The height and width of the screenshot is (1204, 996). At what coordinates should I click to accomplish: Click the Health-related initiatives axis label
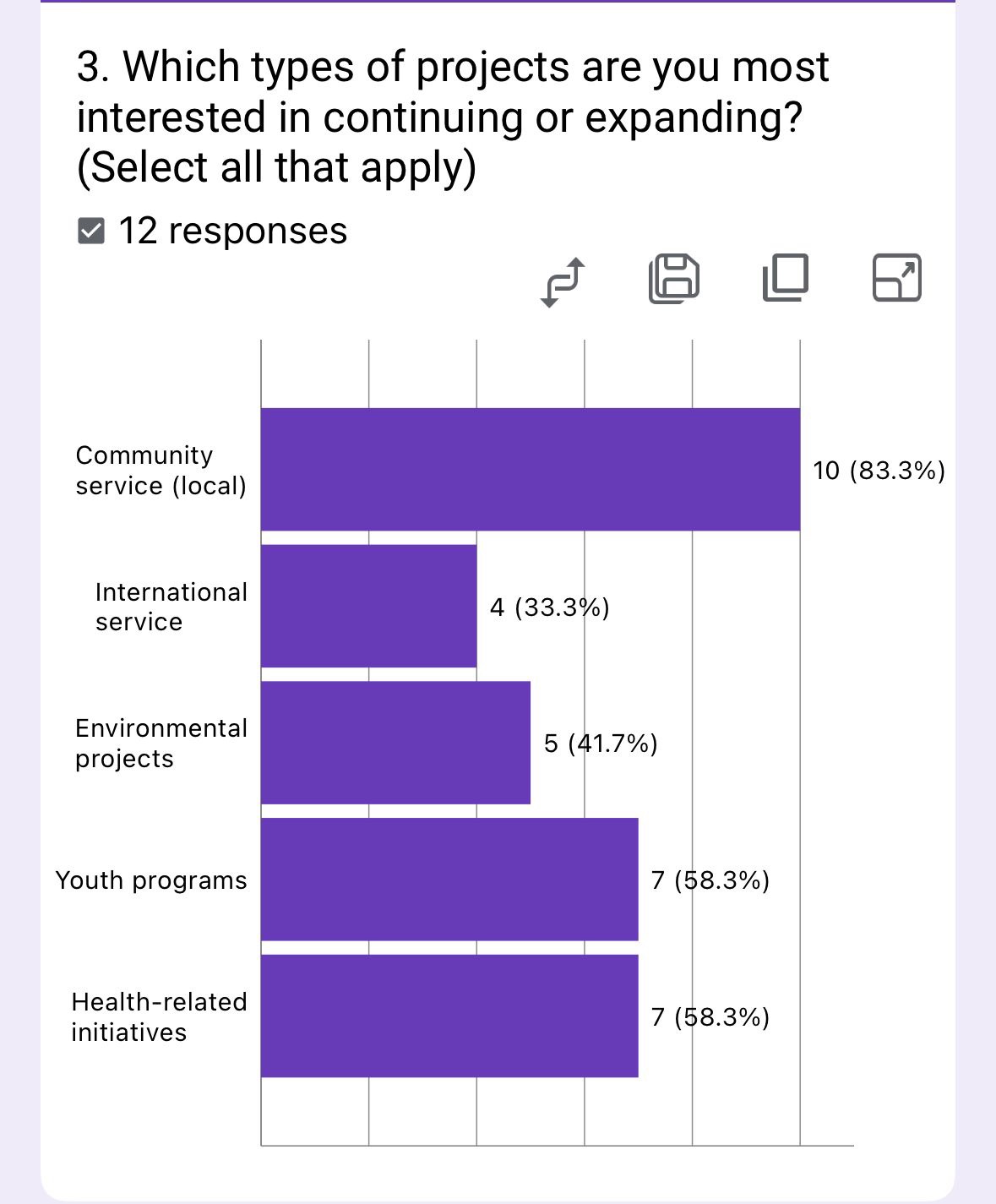tap(159, 1016)
